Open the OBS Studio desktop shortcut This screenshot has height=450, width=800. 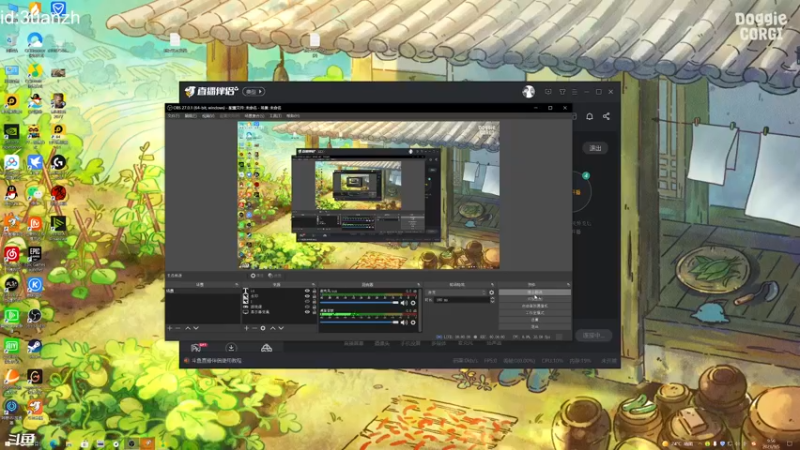35,315
